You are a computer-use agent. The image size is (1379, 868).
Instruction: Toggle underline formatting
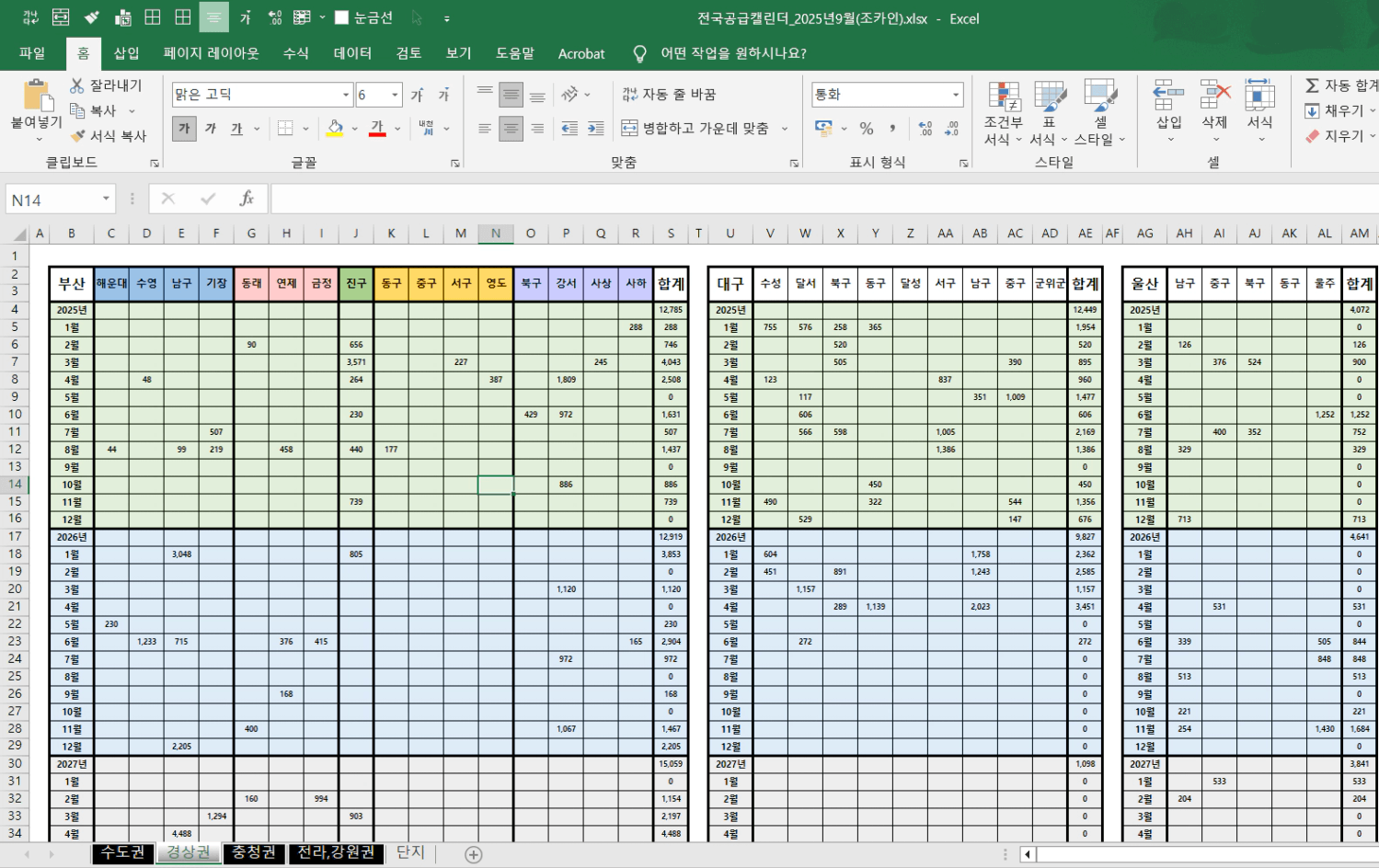236,129
